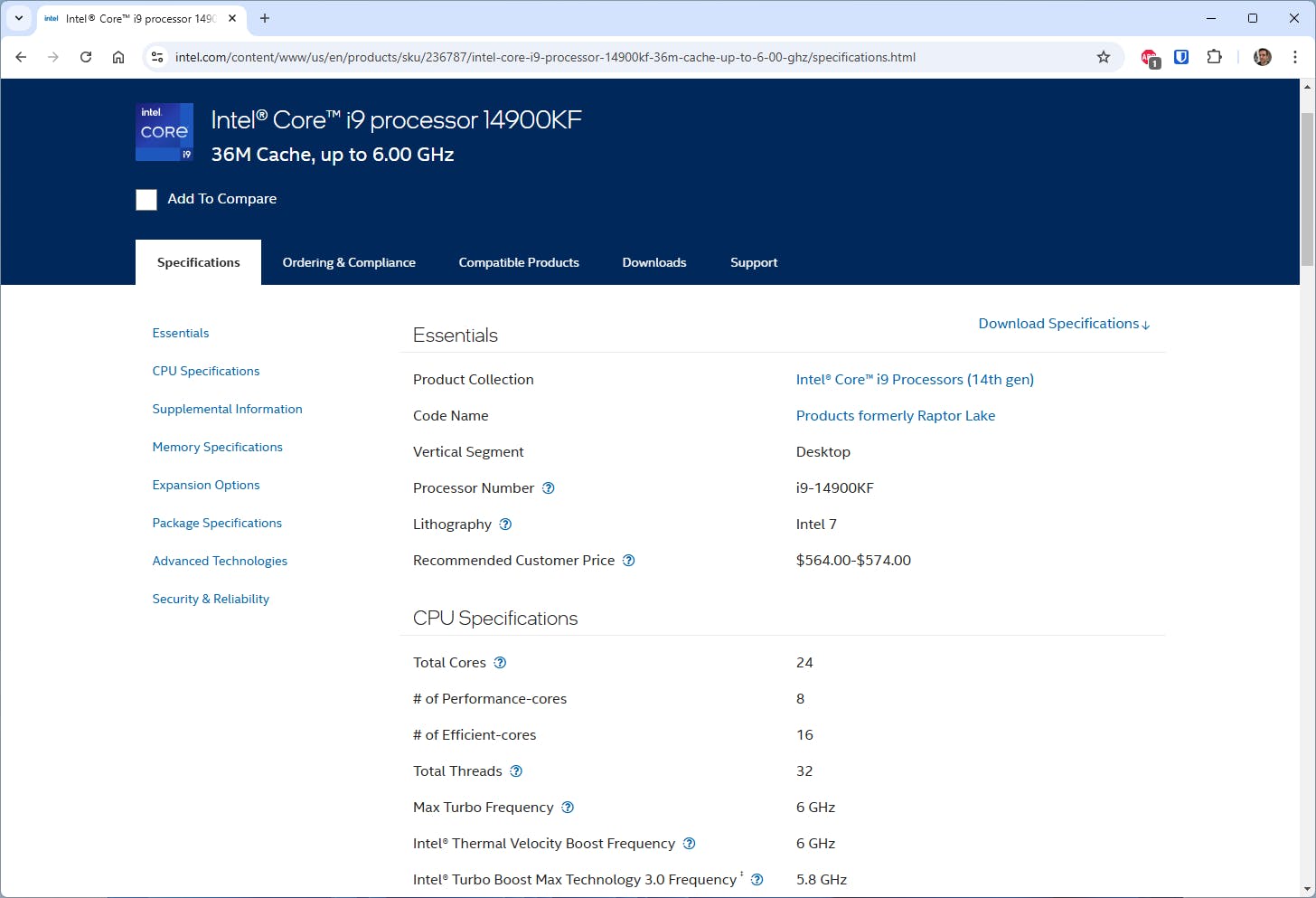Go to Supplemental Information section link
The width and height of the screenshot is (1316, 898).
coord(228,409)
